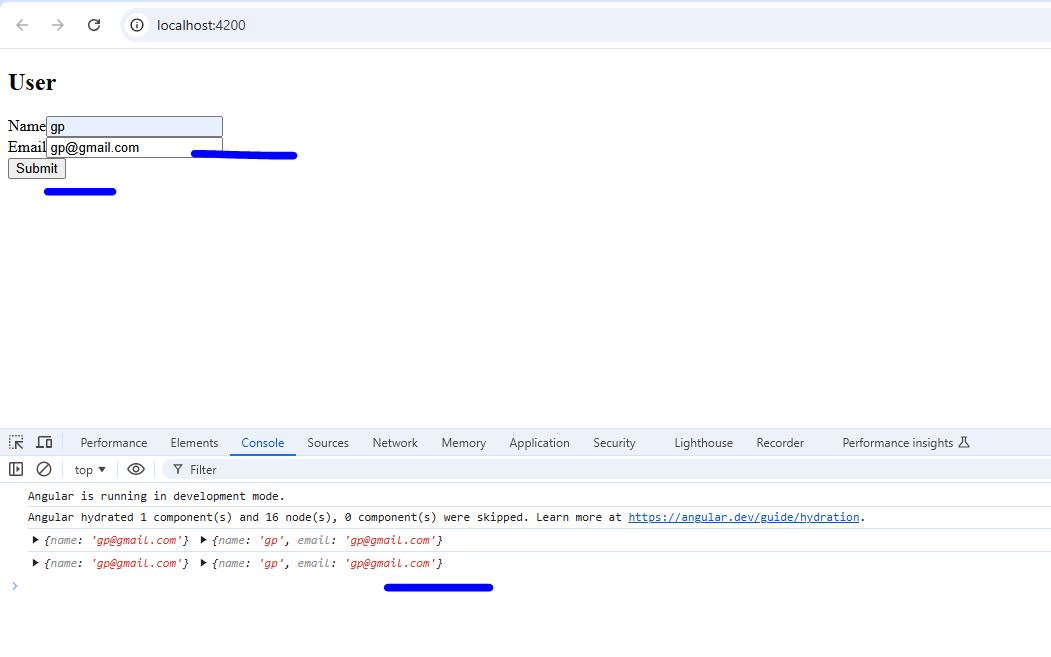The width and height of the screenshot is (1051, 657).
Task: Create a live expression with eye icon
Action: (x=135, y=469)
